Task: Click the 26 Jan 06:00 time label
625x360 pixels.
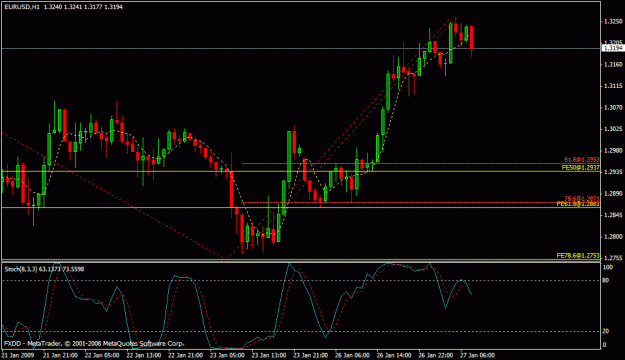Action: [352, 355]
